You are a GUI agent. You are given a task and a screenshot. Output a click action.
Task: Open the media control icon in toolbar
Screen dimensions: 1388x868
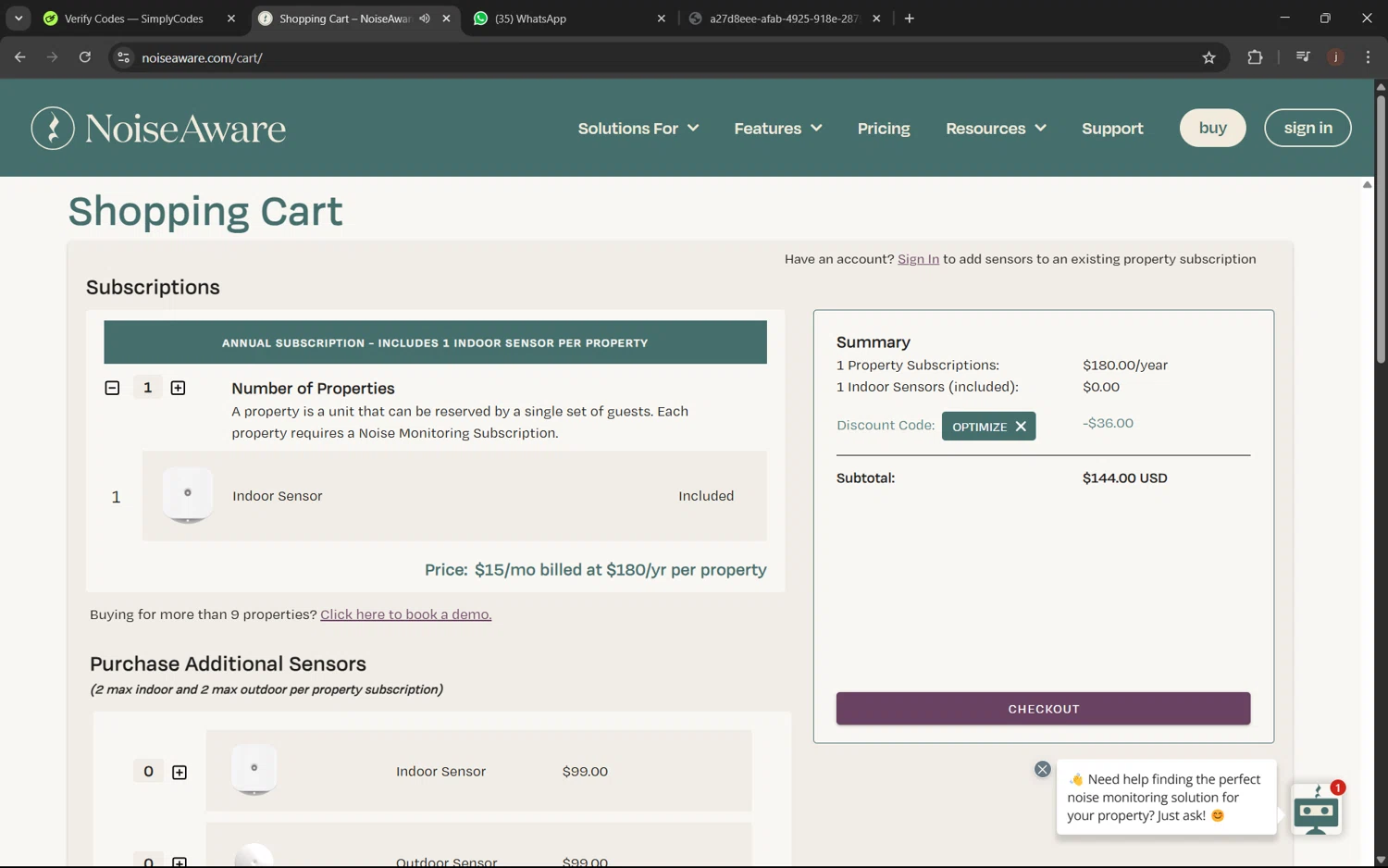click(x=1303, y=57)
